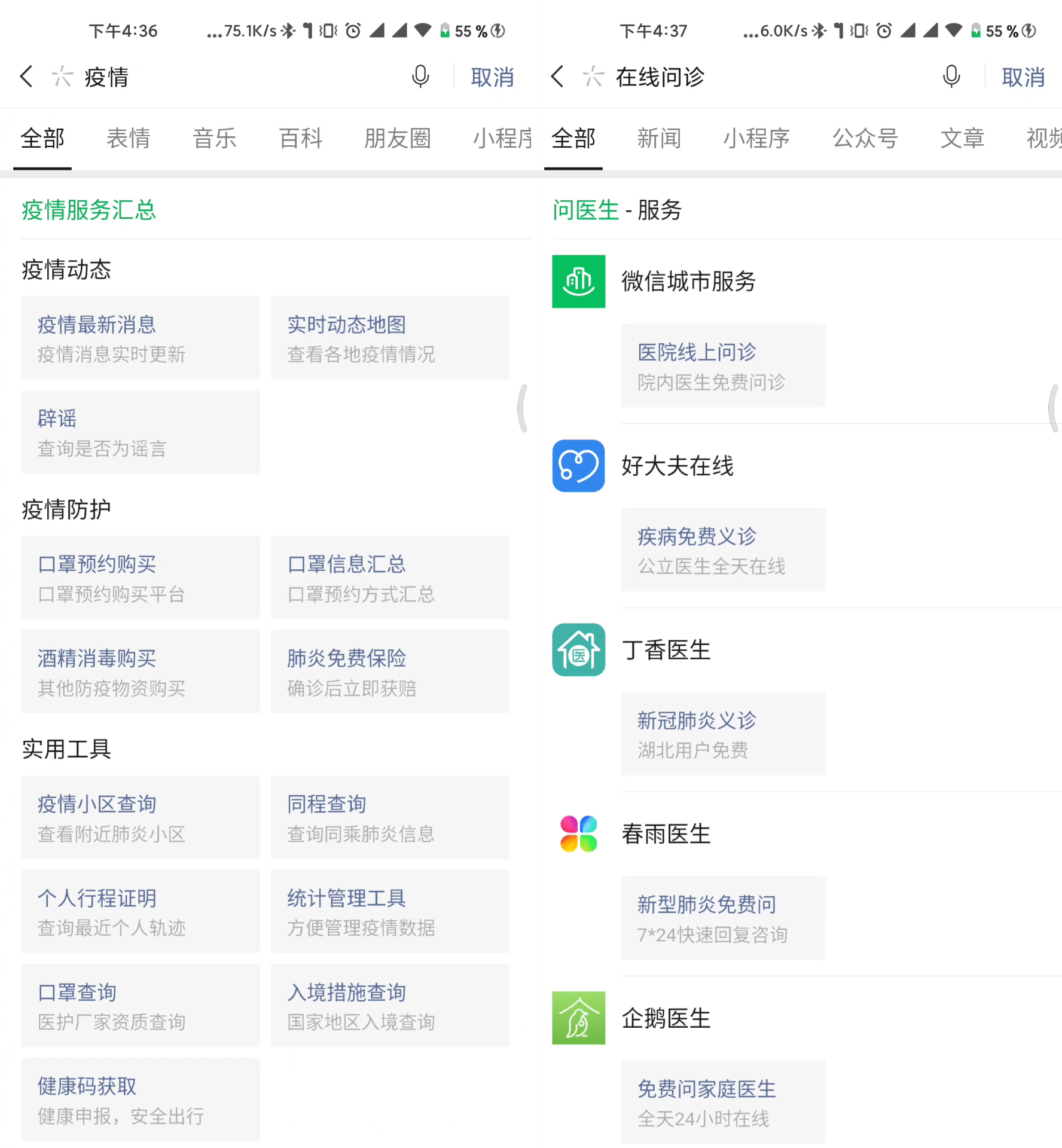1062x1148 pixels.
Task: Open the 新型肺炎免费问 service card
Action: click(x=724, y=918)
